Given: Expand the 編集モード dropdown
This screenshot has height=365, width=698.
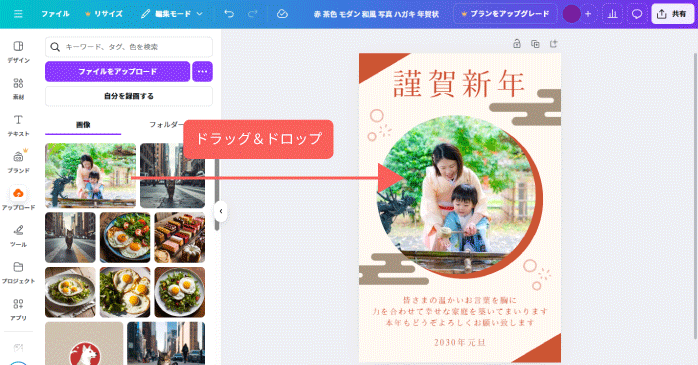Looking at the screenshot, I should pyautogui.click(x=172, y=14).
